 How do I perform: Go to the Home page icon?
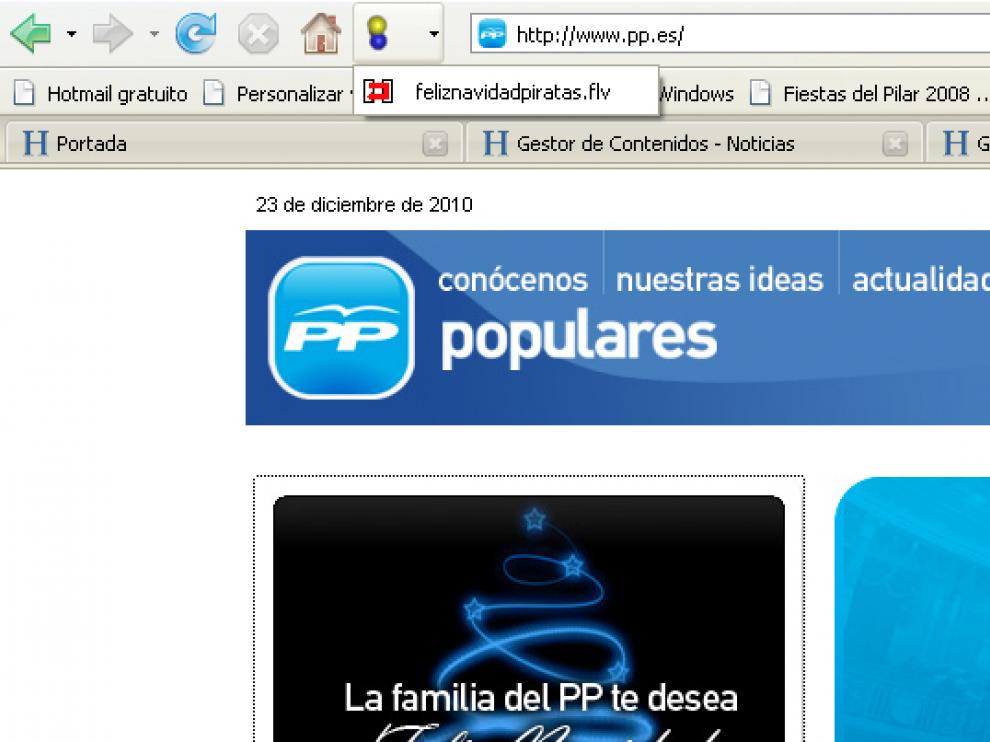pyautogui.click(x=321, y=33)
